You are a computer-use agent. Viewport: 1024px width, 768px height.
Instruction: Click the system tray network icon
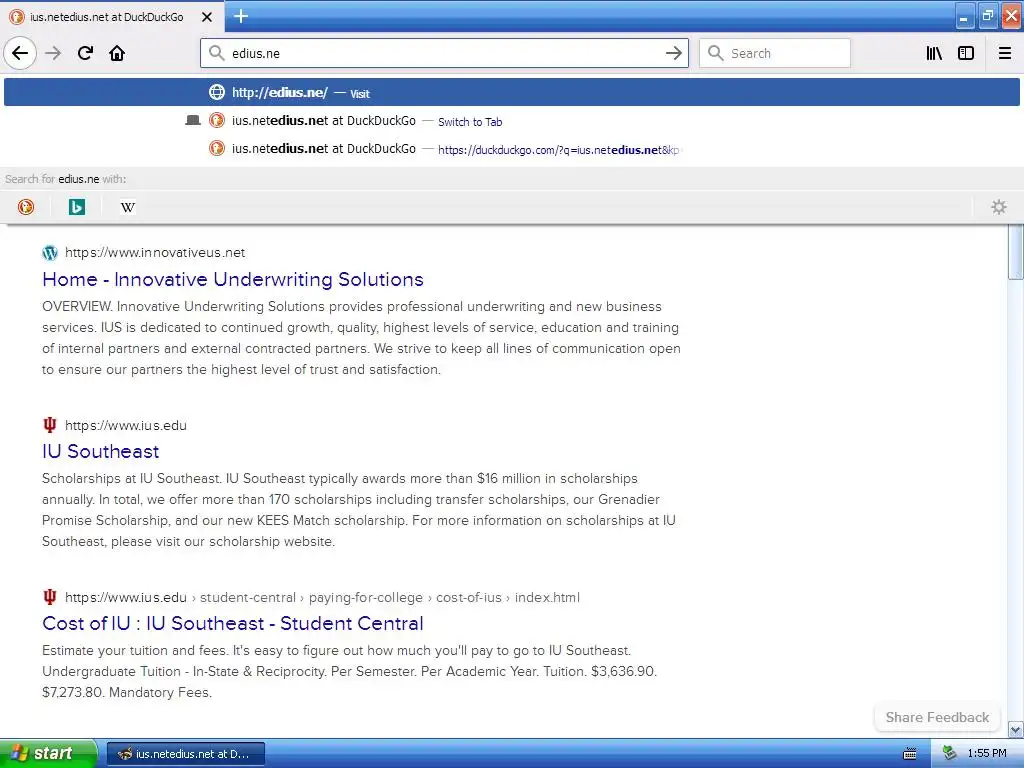click(950, 753)
